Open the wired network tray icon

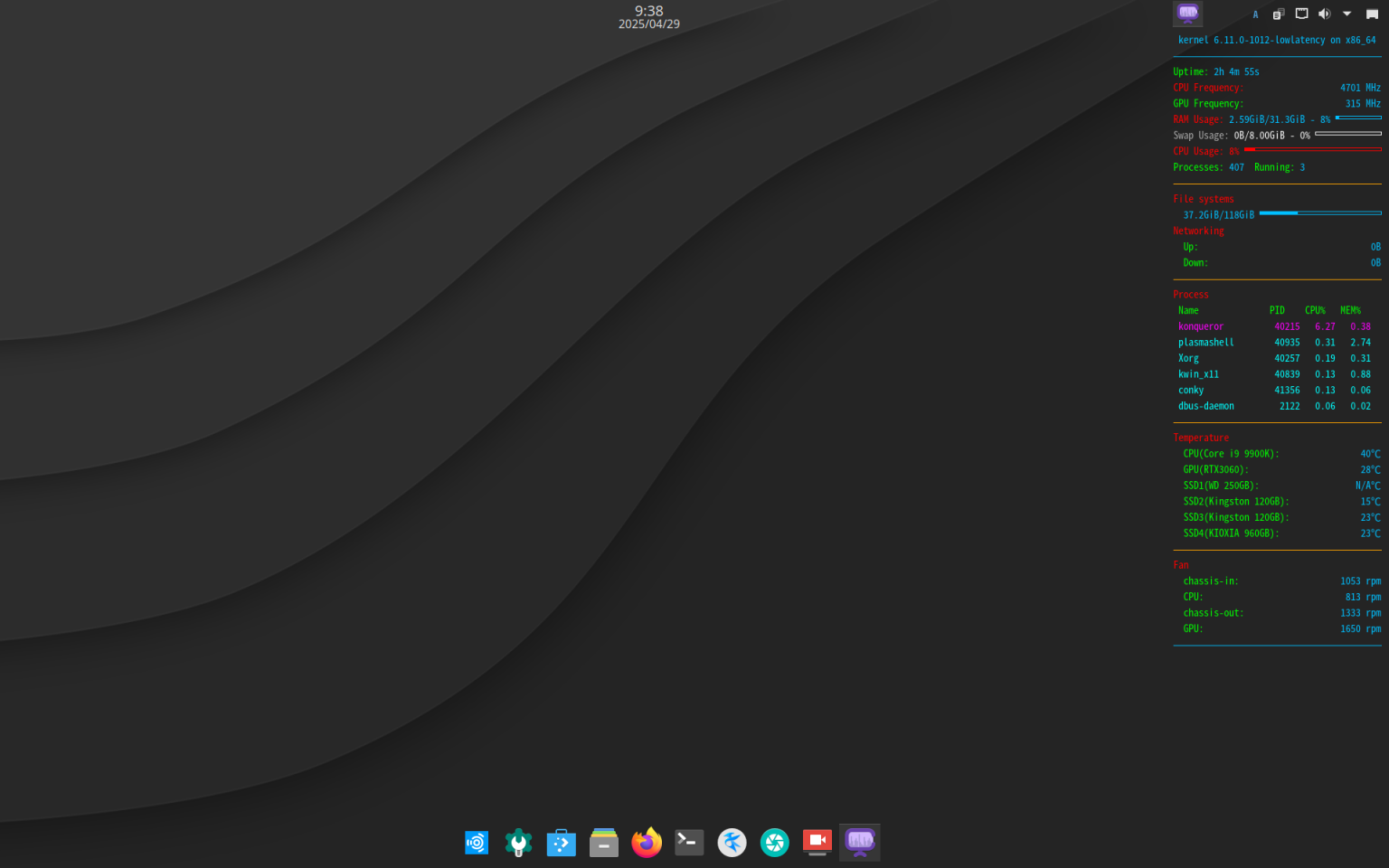pos(1302,14)
